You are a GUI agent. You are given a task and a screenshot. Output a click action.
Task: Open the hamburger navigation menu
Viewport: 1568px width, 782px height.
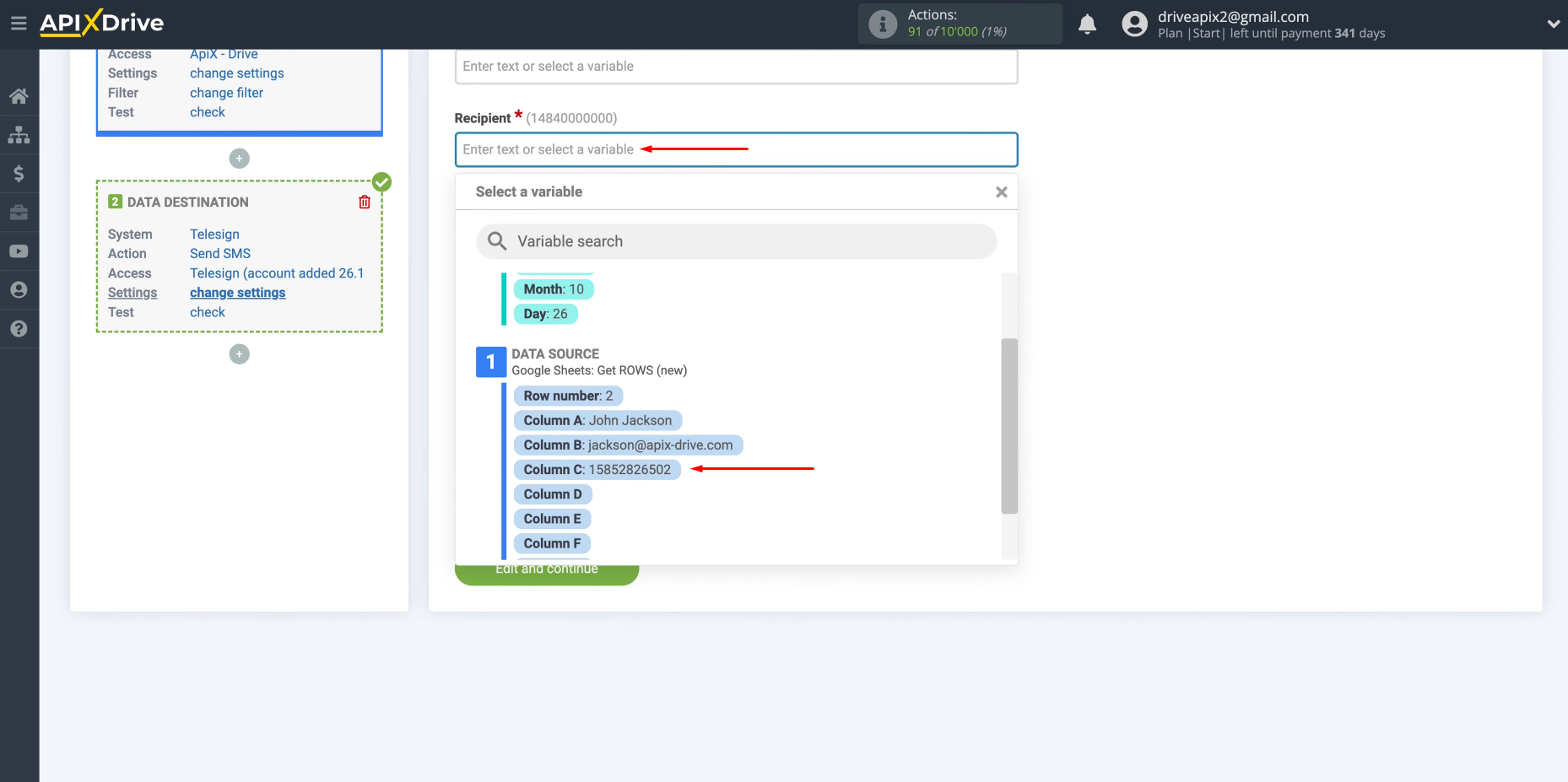19,23
